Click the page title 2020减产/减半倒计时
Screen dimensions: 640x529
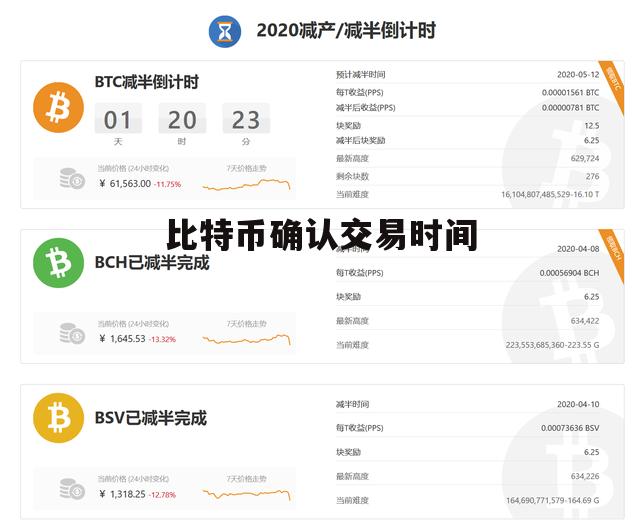tap(346, 31)
